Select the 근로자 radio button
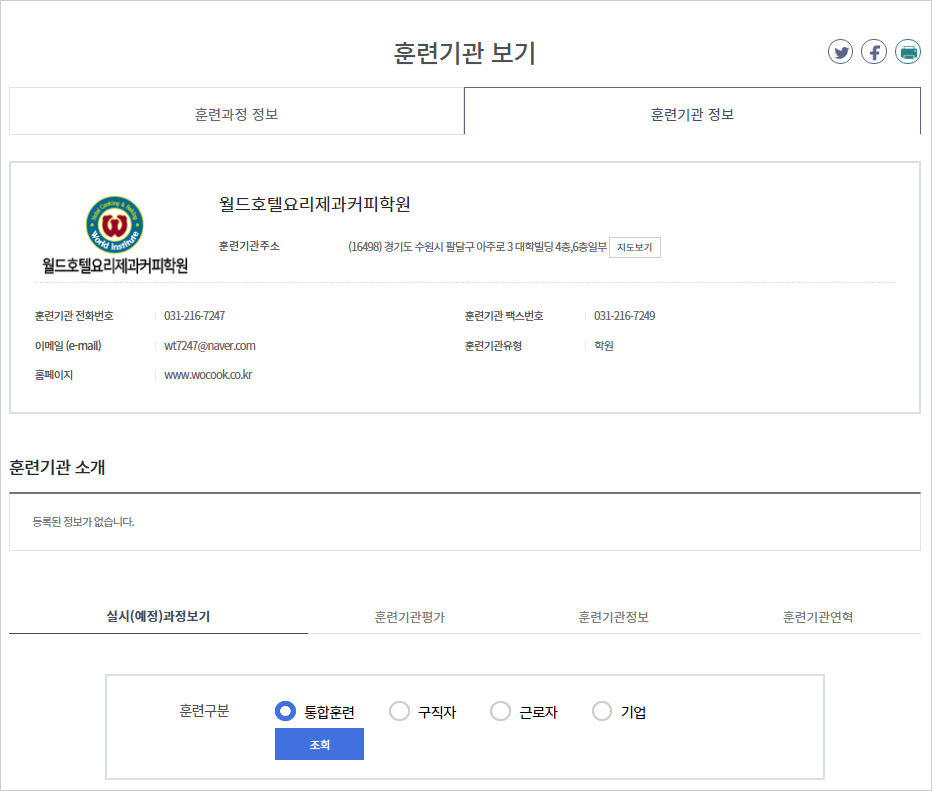This screenshot has width=932, height=791. coord(500,711)
